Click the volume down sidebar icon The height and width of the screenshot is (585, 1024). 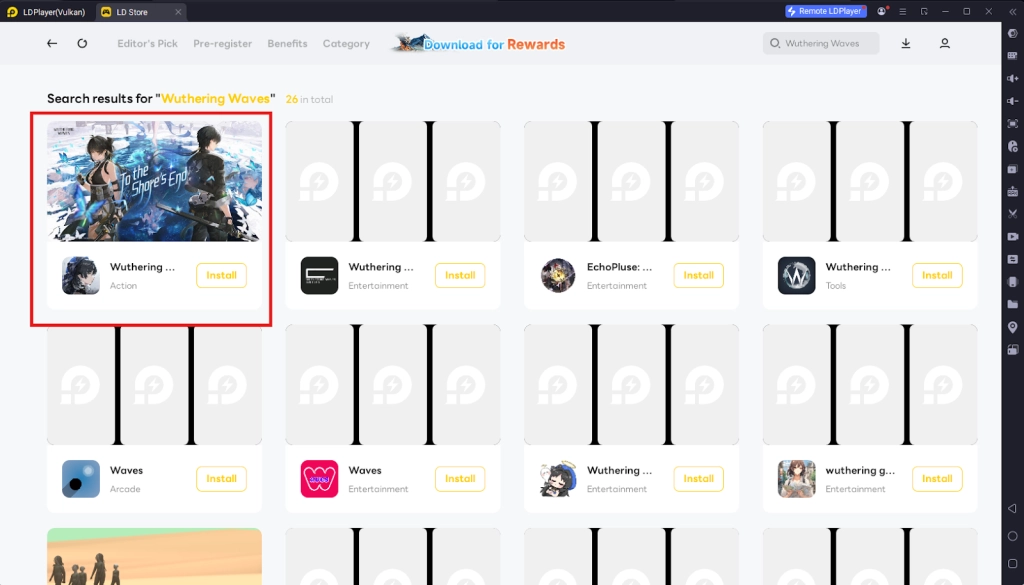1013,101
